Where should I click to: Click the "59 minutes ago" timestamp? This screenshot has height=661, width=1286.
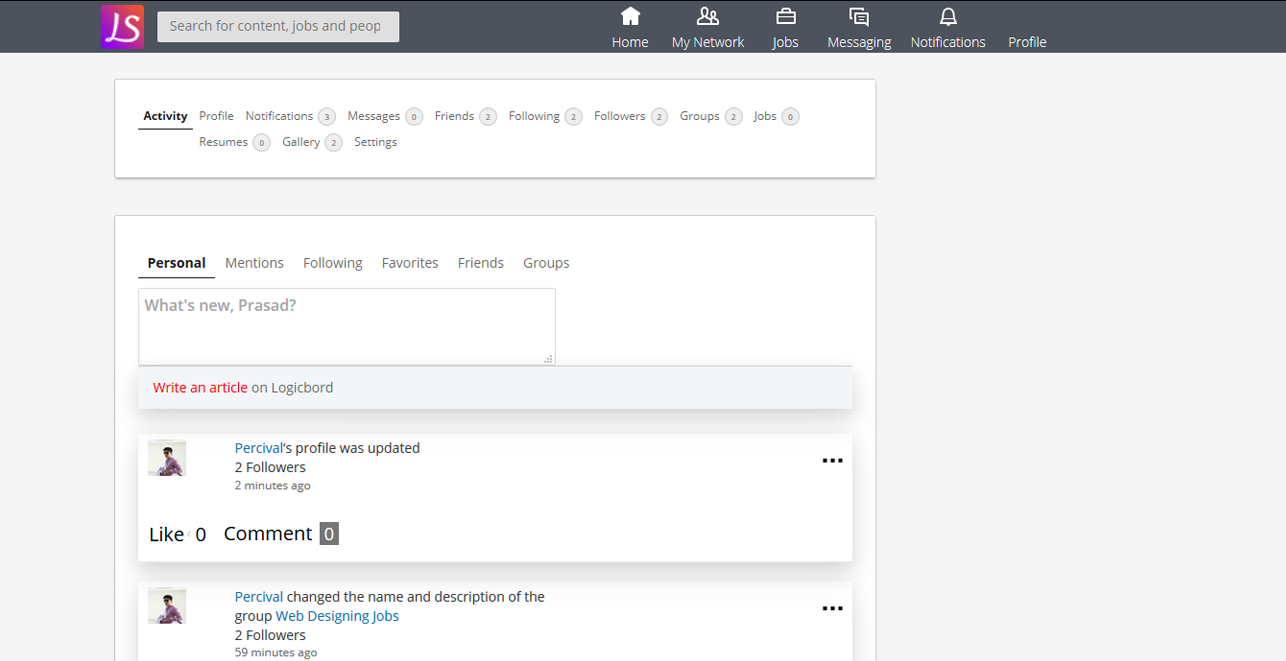pyautogui.click(x=276, y=653)
